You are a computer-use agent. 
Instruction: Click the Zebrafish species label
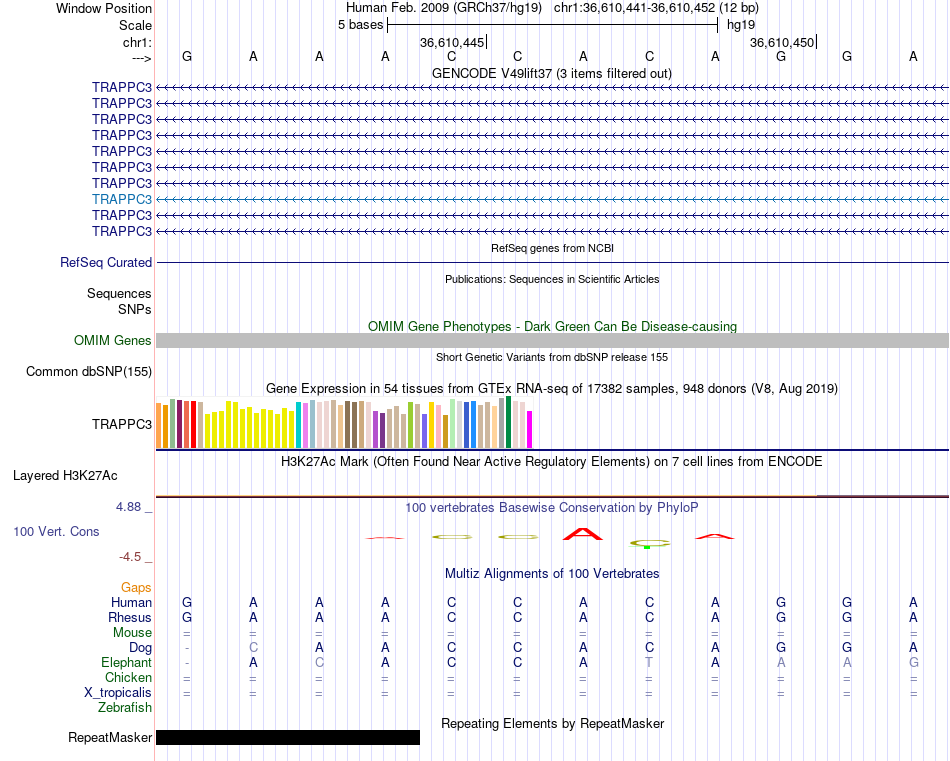point(125,707)
